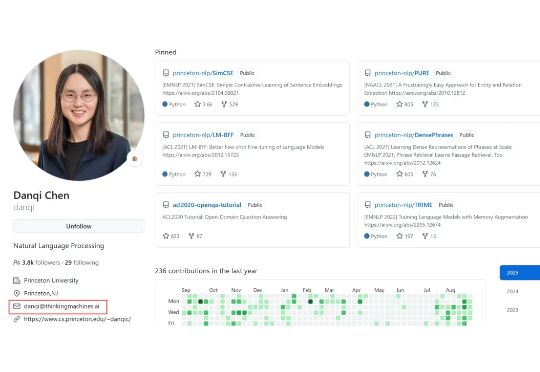Open the acl2020-openqa-tutorial repository link
The width and height of the screenshot is (540, 372).
pyautogui.click(x=207, y=205)
